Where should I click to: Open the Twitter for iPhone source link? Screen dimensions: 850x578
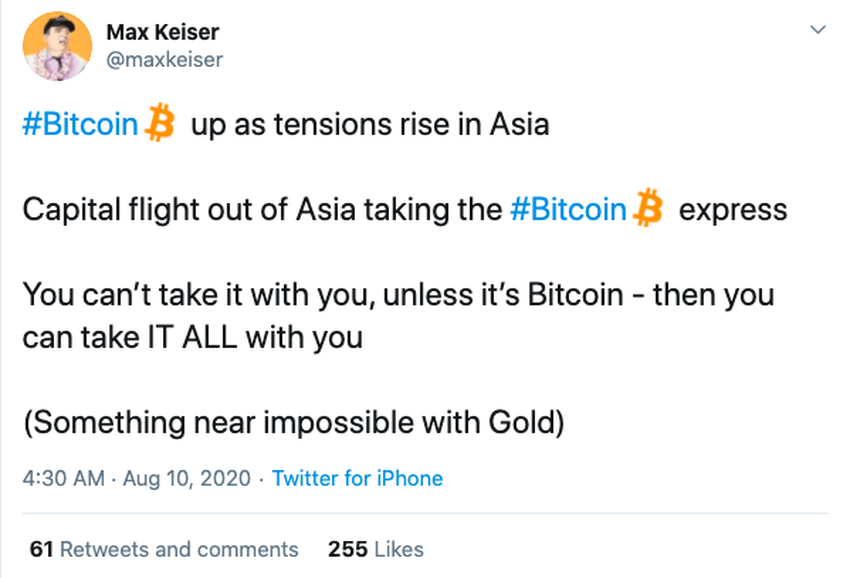click(x=357, y=478)
